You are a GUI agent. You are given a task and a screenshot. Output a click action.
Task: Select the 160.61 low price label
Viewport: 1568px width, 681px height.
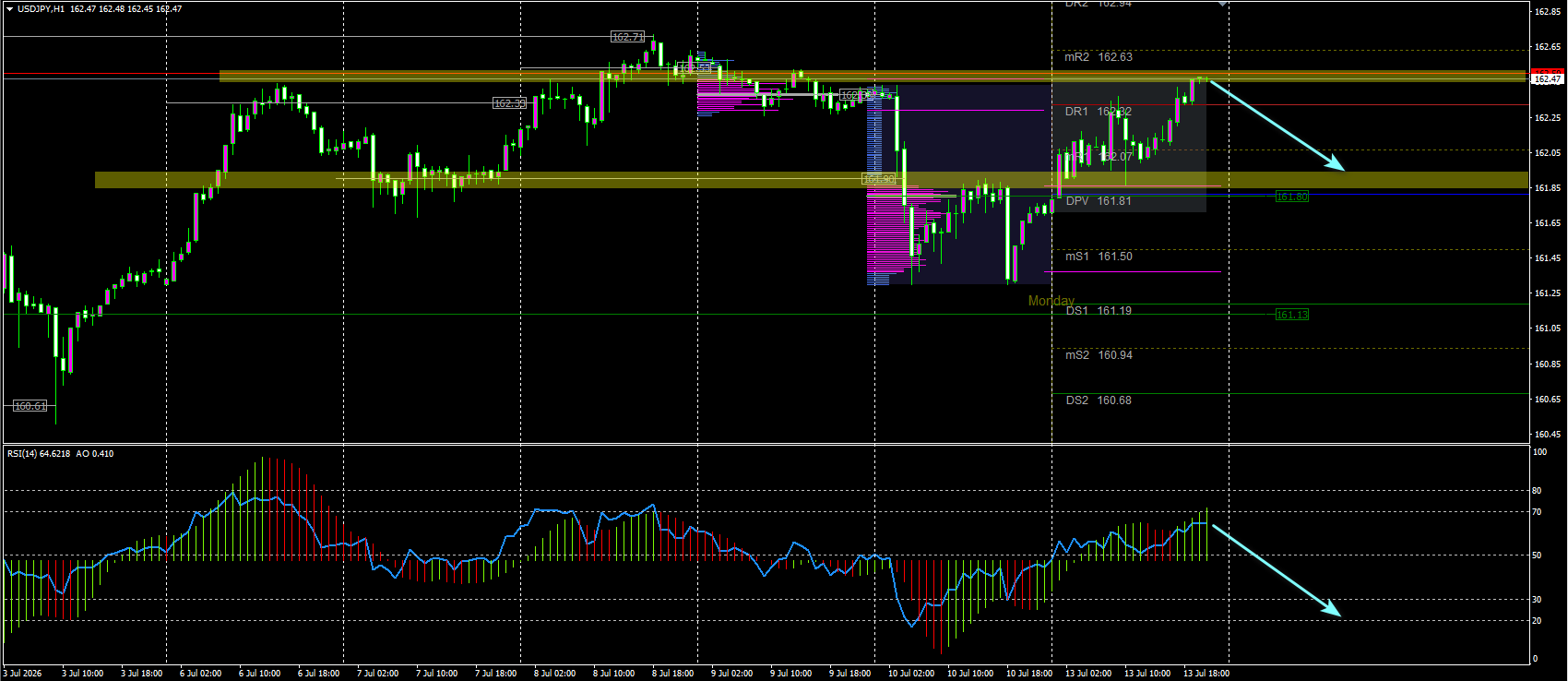(x=30, y=406)
